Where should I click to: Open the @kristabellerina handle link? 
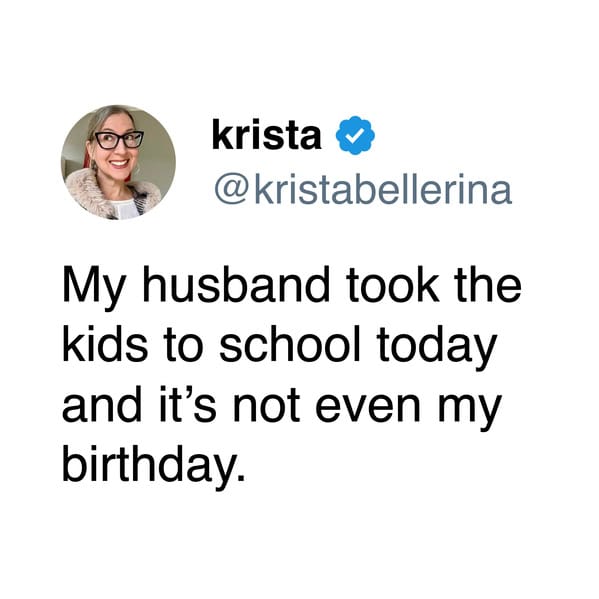point(363,189)
